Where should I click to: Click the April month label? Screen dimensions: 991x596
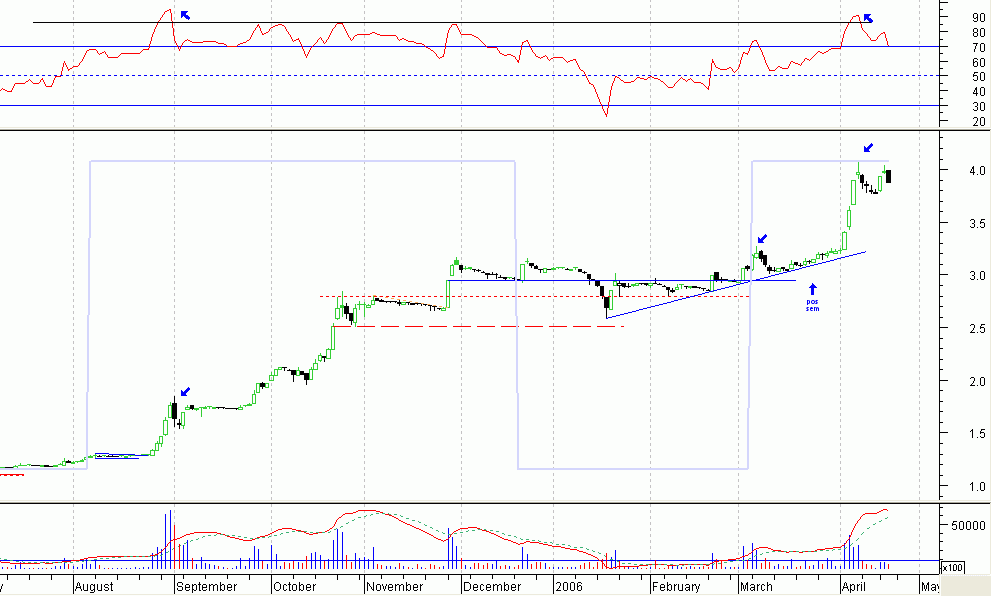click(853, 587)
